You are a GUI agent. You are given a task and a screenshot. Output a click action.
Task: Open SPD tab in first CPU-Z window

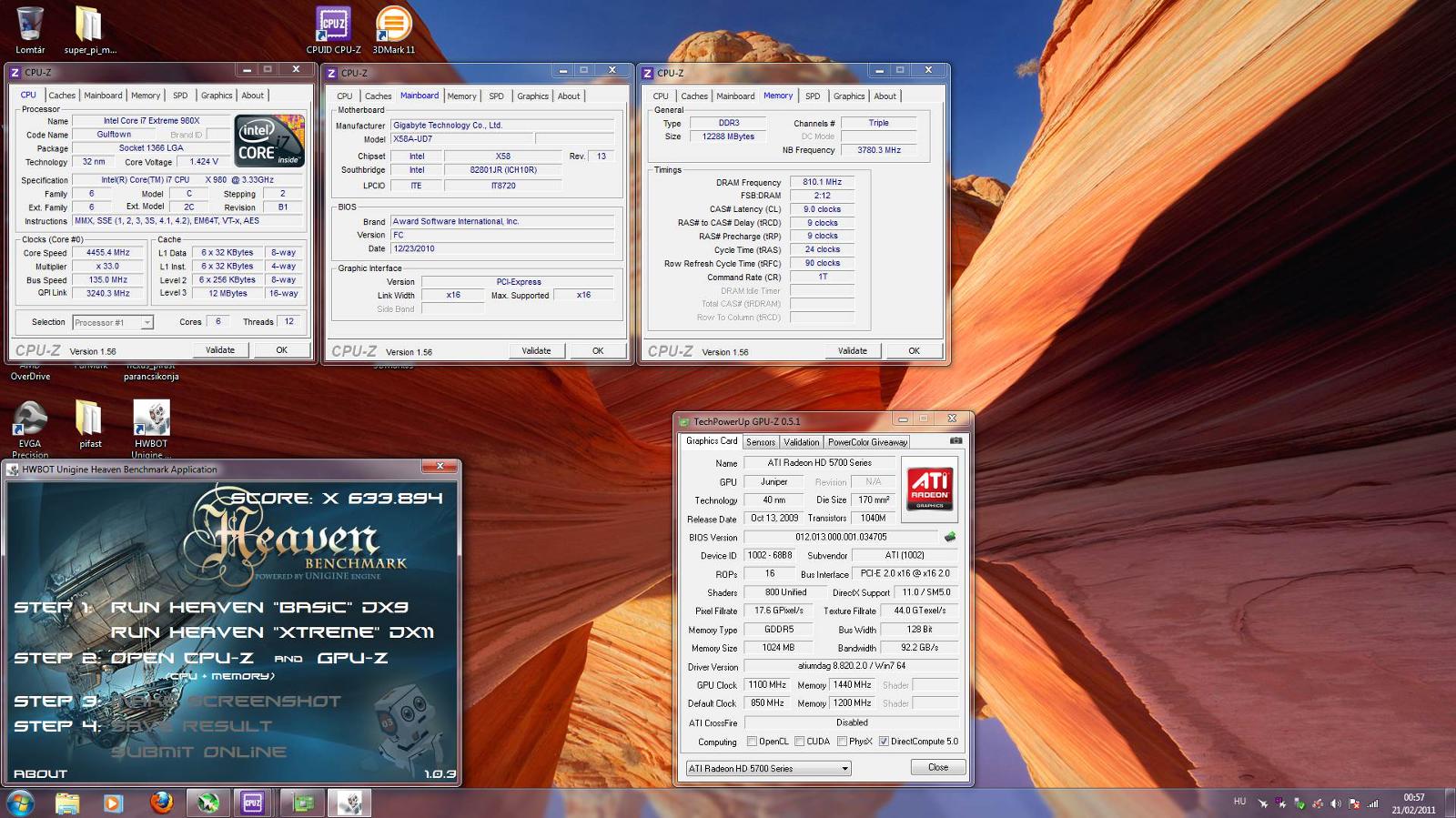(x=180, y=96)
